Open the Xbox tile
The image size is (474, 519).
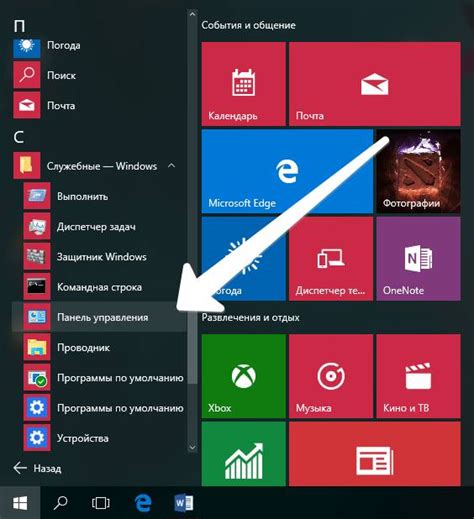pos(243,376)
